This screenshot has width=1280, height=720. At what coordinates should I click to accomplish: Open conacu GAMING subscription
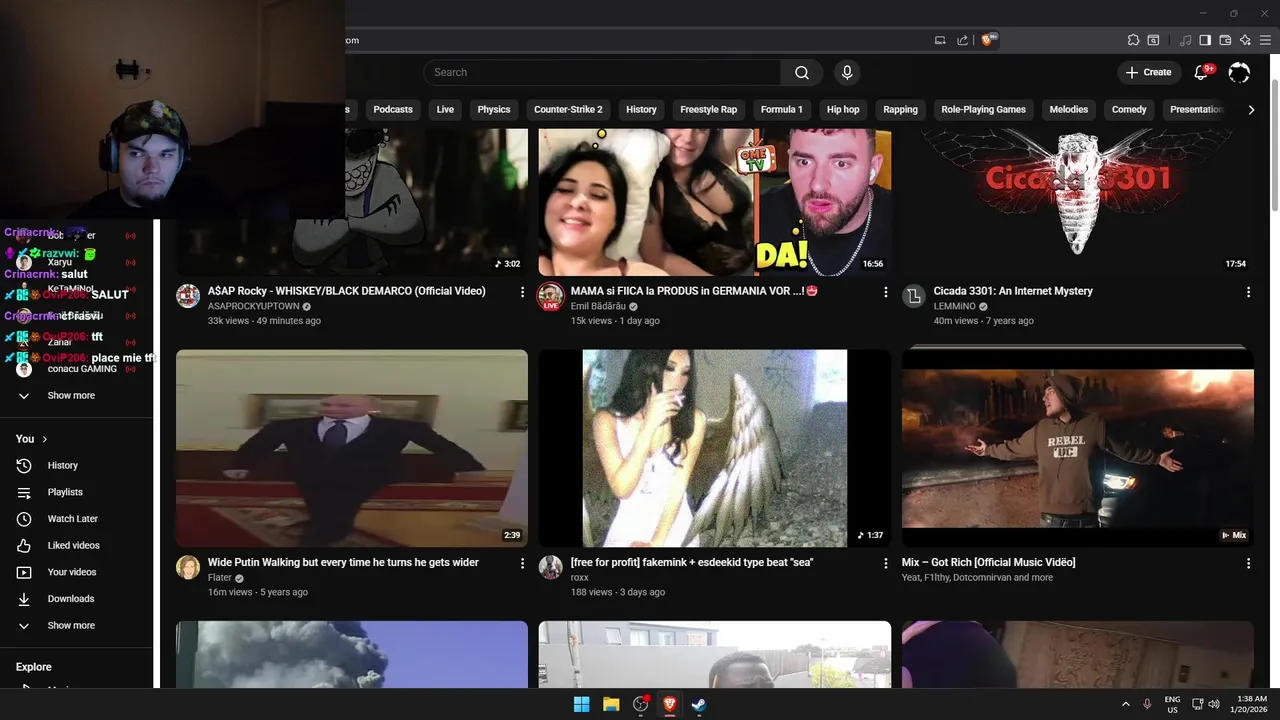(x=80, y=369)
